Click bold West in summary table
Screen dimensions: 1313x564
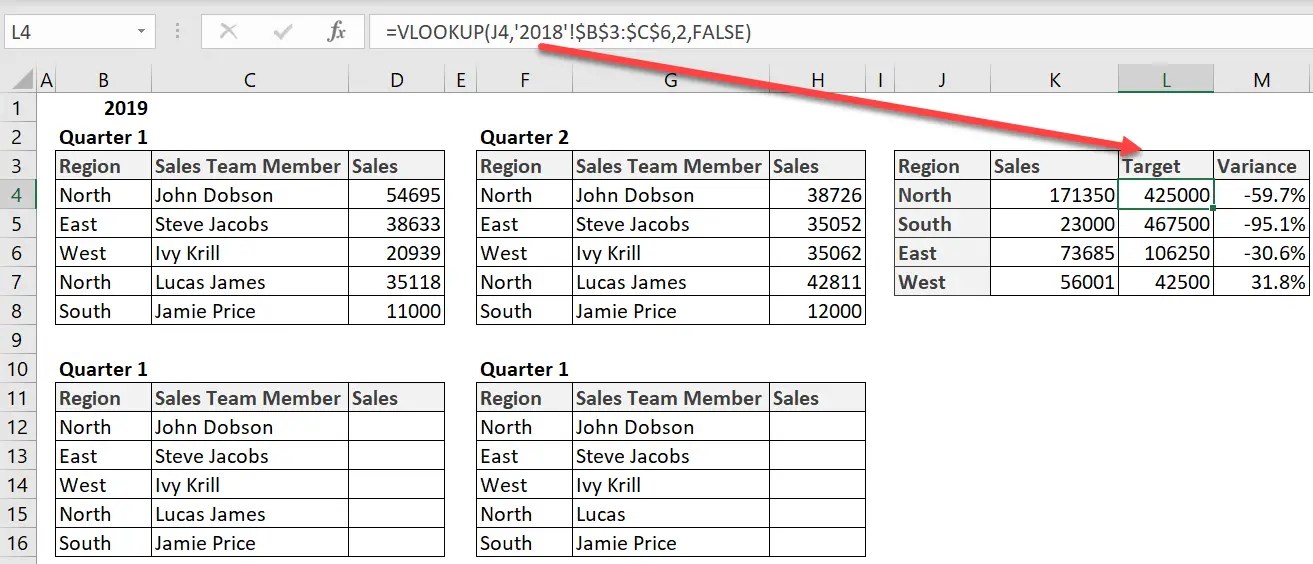[x=942, y=282]
